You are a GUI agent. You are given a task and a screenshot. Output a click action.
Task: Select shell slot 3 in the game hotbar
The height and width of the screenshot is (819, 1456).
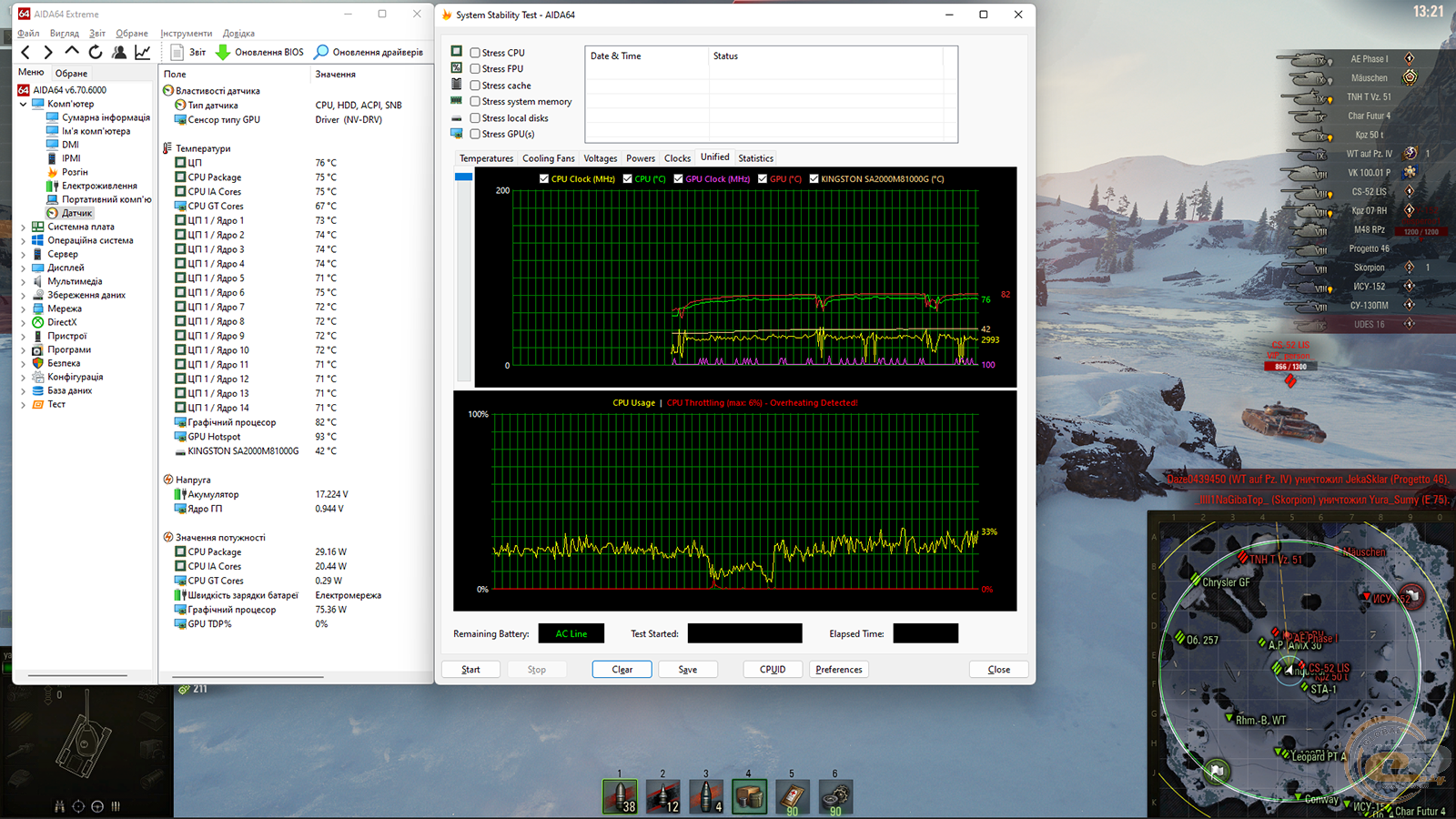(706, 796)
